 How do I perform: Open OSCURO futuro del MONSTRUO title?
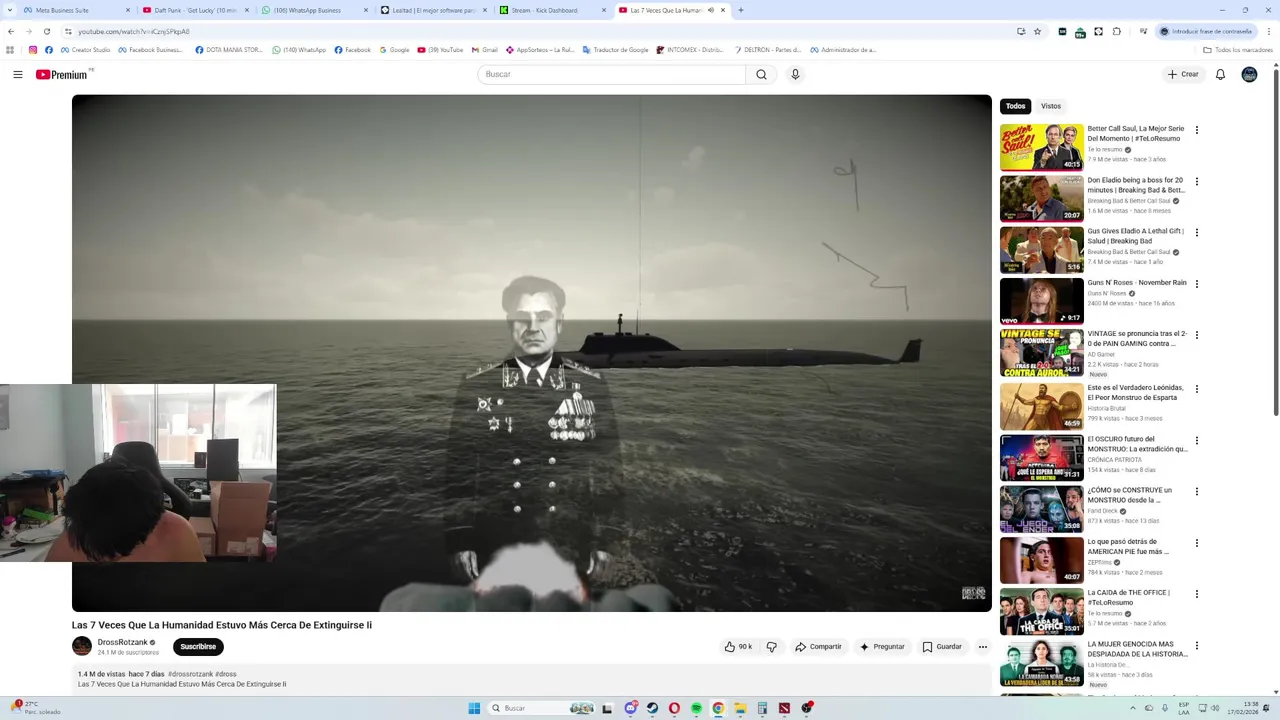tap(1137, 444)
